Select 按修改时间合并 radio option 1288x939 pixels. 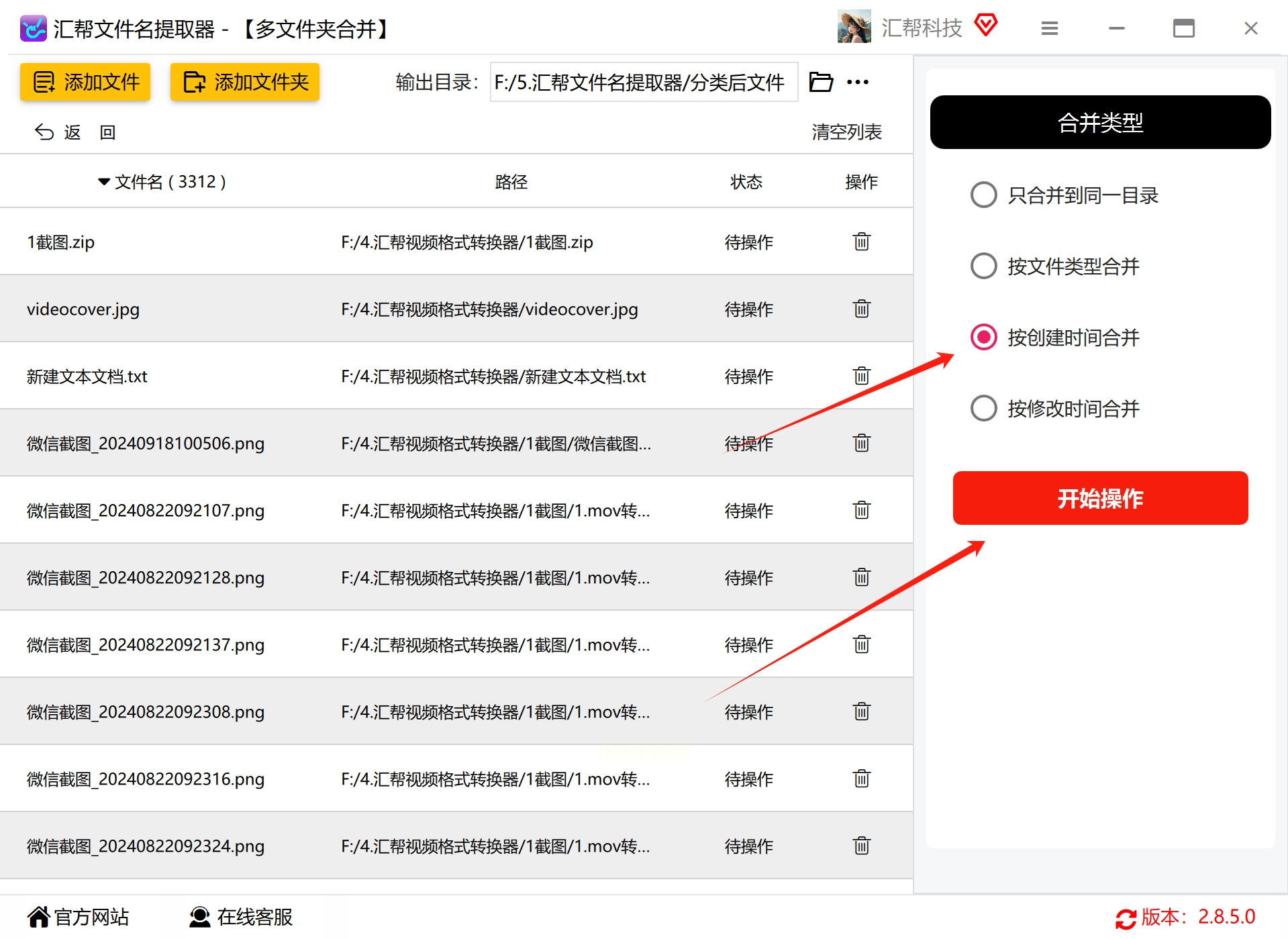coord(983,408)
